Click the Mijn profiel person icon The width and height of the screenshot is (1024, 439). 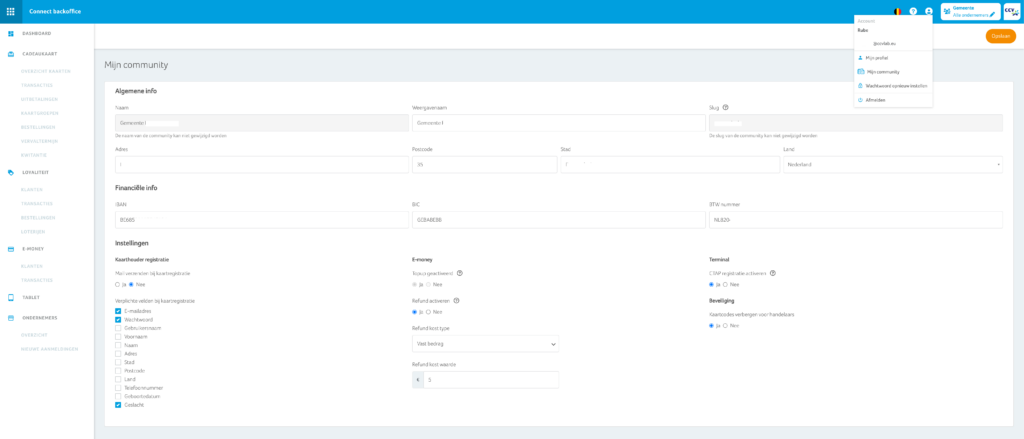tap(861, 58)
